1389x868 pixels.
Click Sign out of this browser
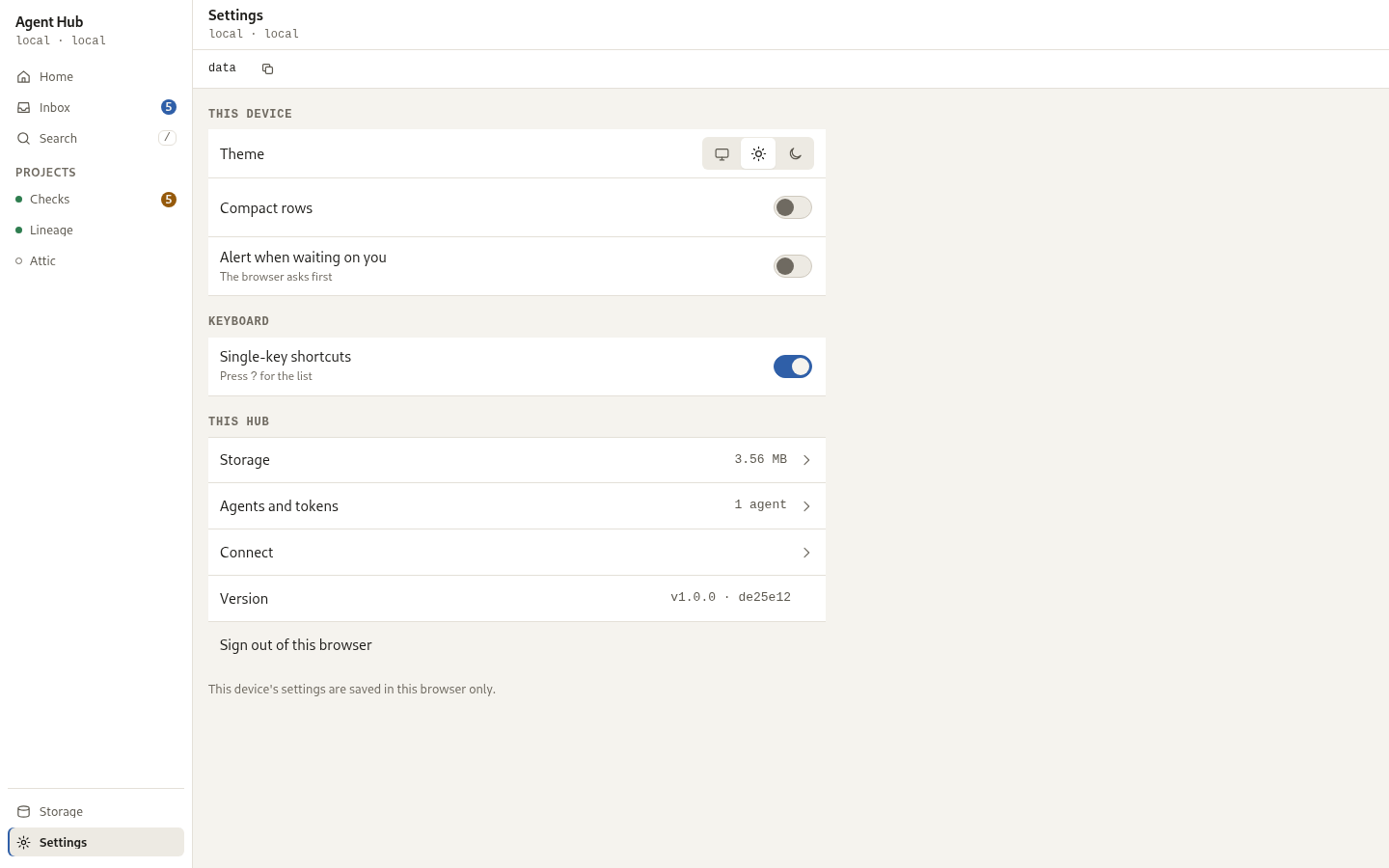pos(295,645)
